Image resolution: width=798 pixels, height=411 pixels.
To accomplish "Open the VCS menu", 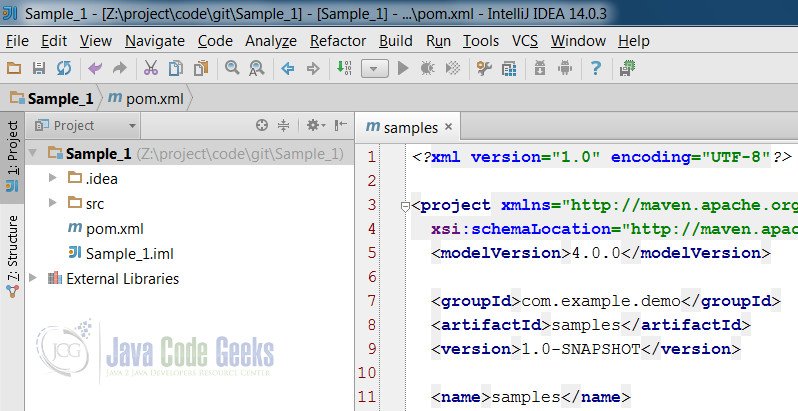I will tap(525, 41).
